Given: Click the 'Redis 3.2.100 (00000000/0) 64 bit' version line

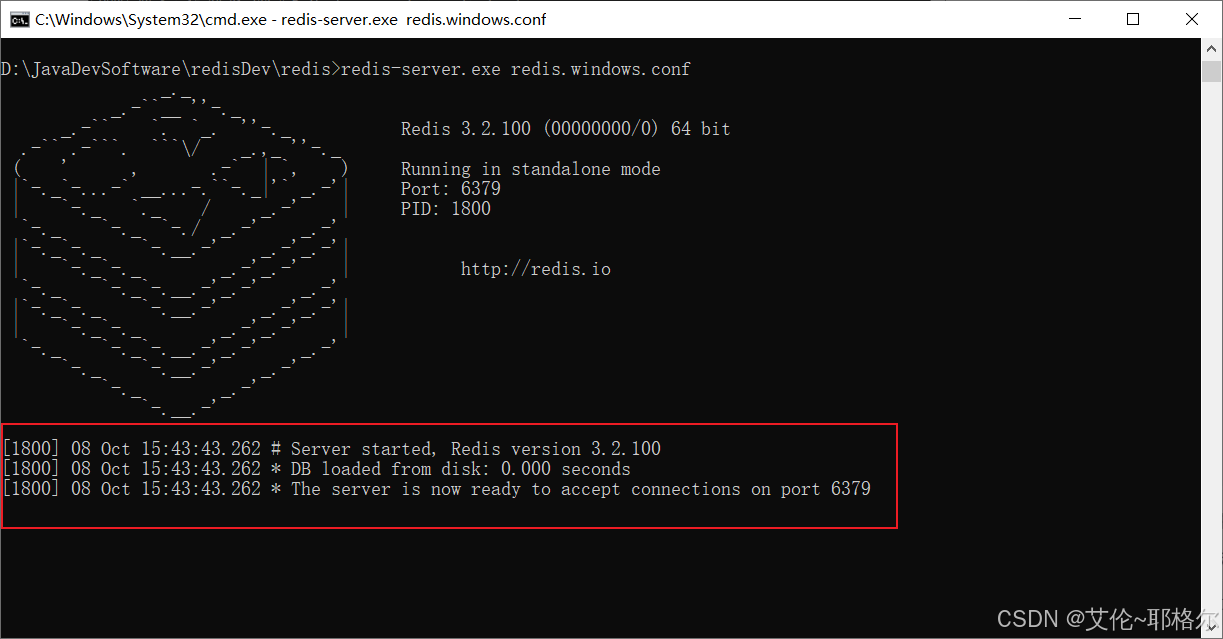Looking at the screenshot, I should [x=565, y=128].
